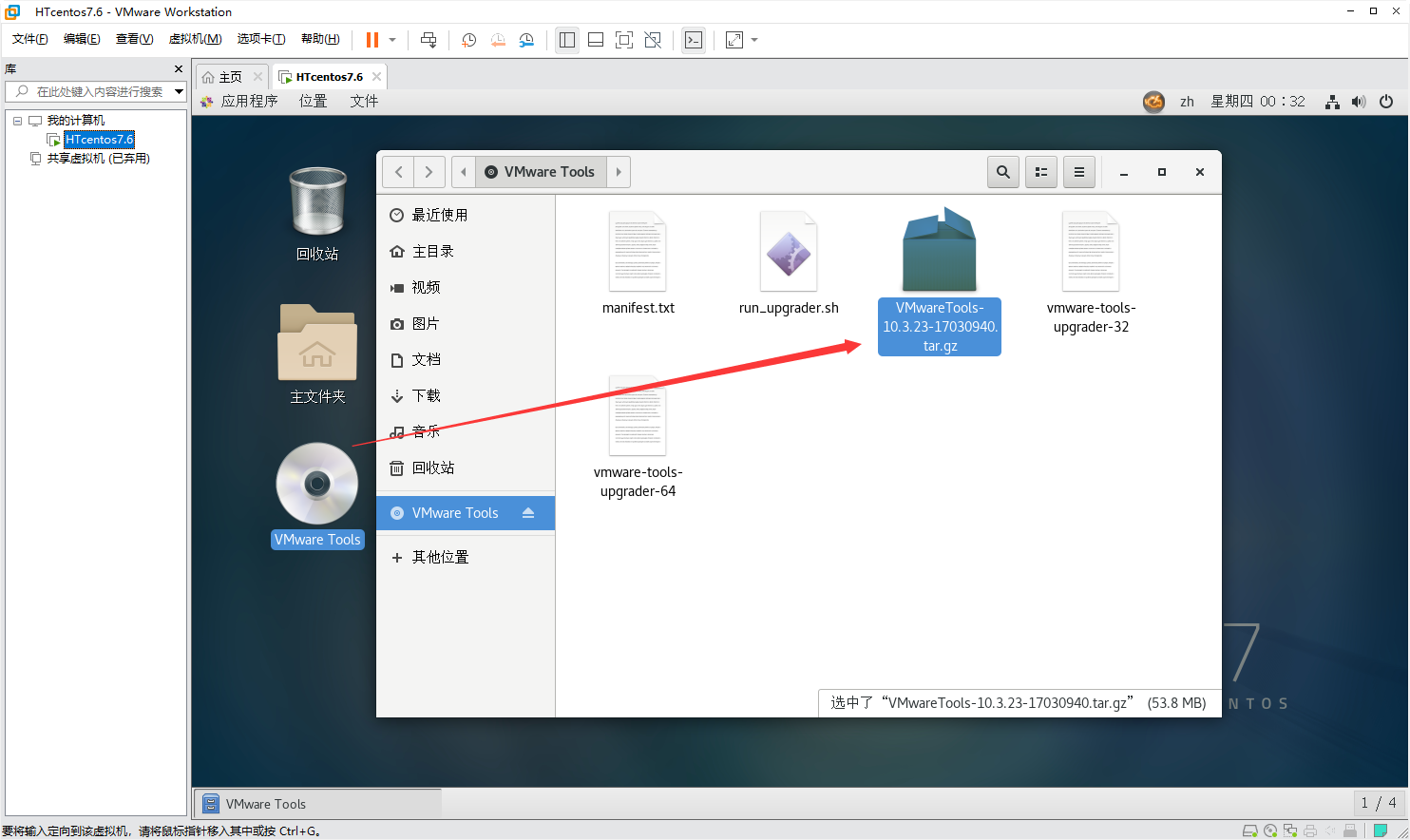Go back in file manager
Viewport: 1410px width, 840px height.
point(398,172)
